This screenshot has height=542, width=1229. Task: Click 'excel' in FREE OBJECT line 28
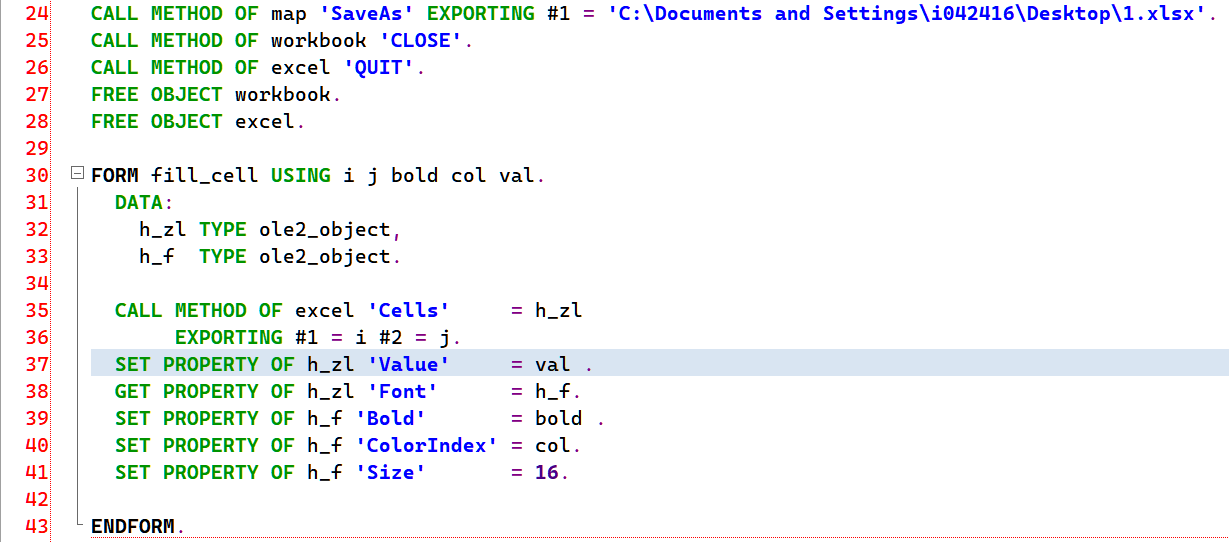[265, 122]
